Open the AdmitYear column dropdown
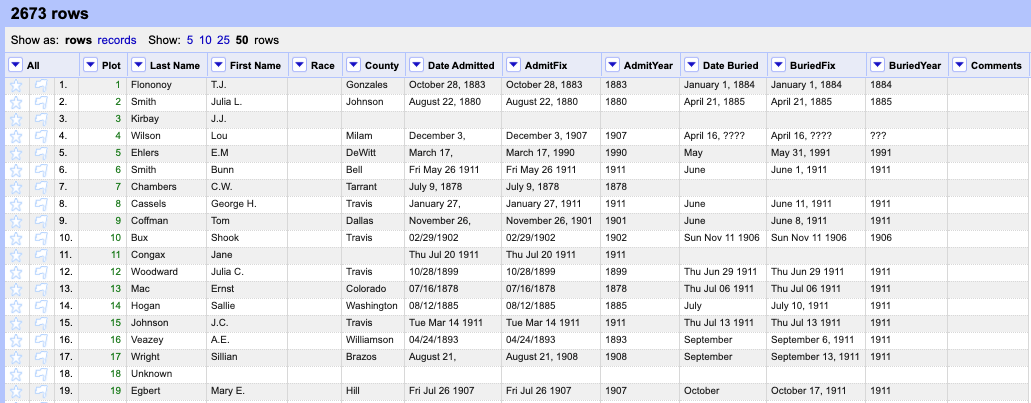 pyautogui.click(x=612, y=65)
